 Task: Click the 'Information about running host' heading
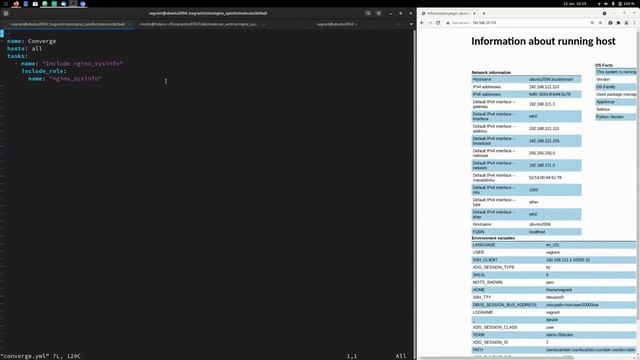pyautogui.click(x=543, y=41)
